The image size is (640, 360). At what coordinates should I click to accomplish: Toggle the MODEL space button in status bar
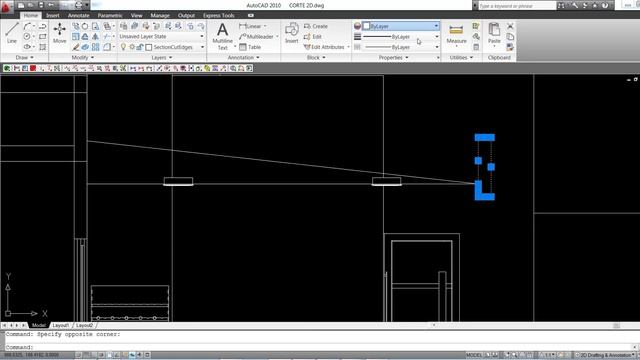pos(474,355)
